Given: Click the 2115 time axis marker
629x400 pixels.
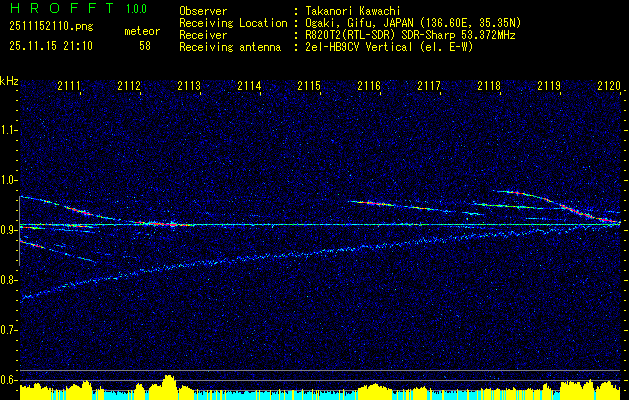Looking at the screenshot, I should point(309,85).
